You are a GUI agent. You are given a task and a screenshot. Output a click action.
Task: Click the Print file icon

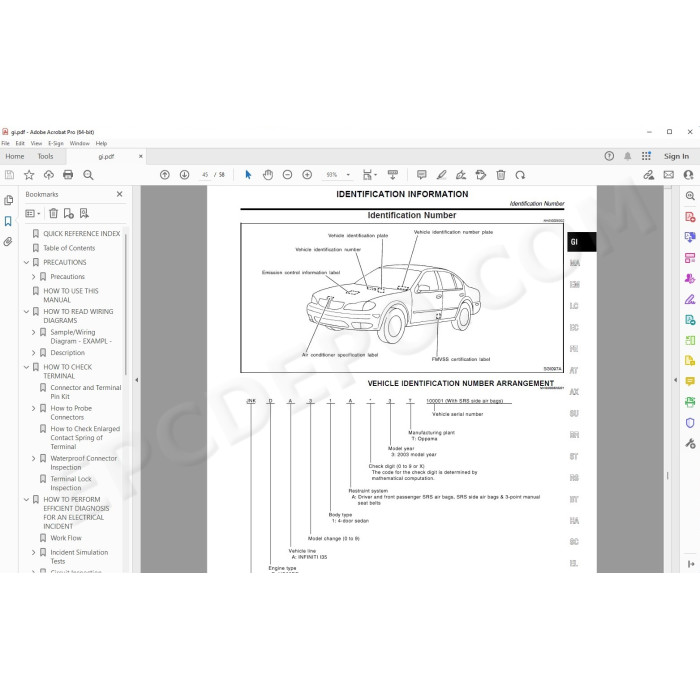pos(68,175)
